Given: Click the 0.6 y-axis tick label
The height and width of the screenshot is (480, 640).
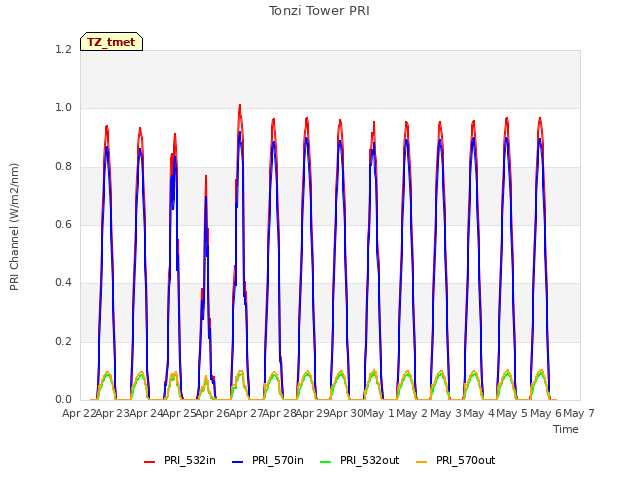Looking at the screenshot, I should (63, 224).
